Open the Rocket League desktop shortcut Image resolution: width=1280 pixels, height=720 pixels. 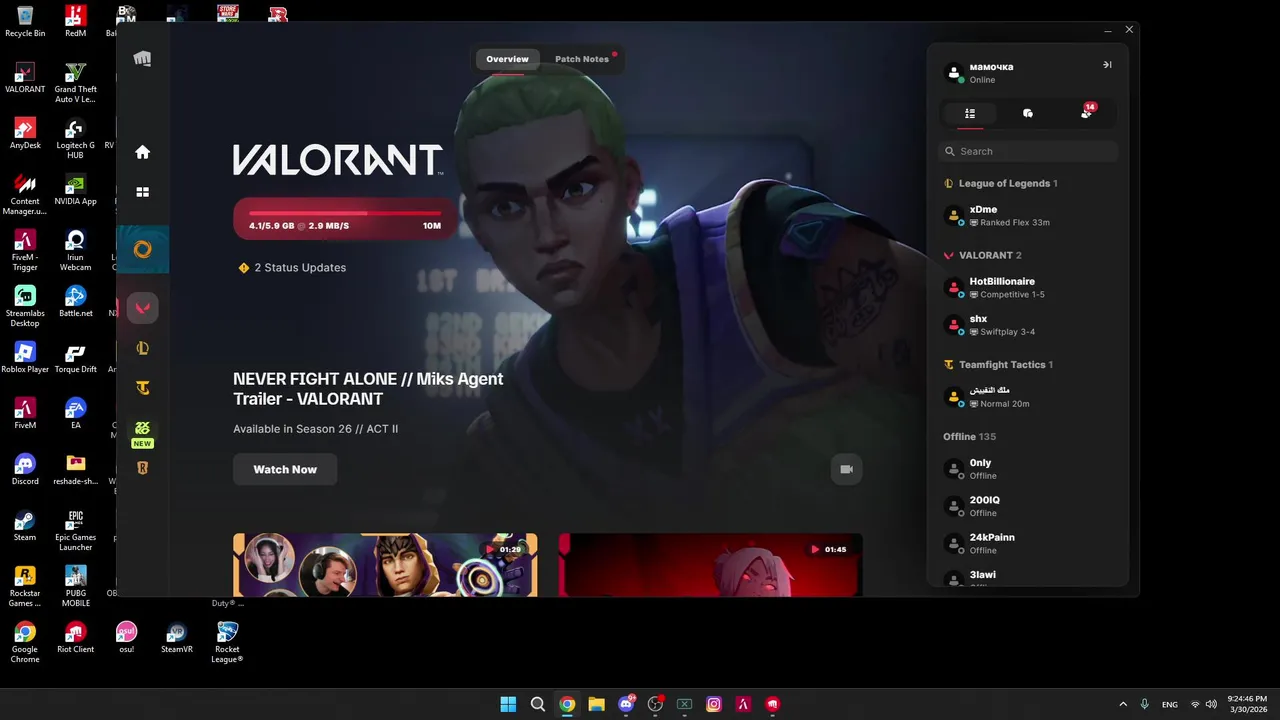coord(227,643)
